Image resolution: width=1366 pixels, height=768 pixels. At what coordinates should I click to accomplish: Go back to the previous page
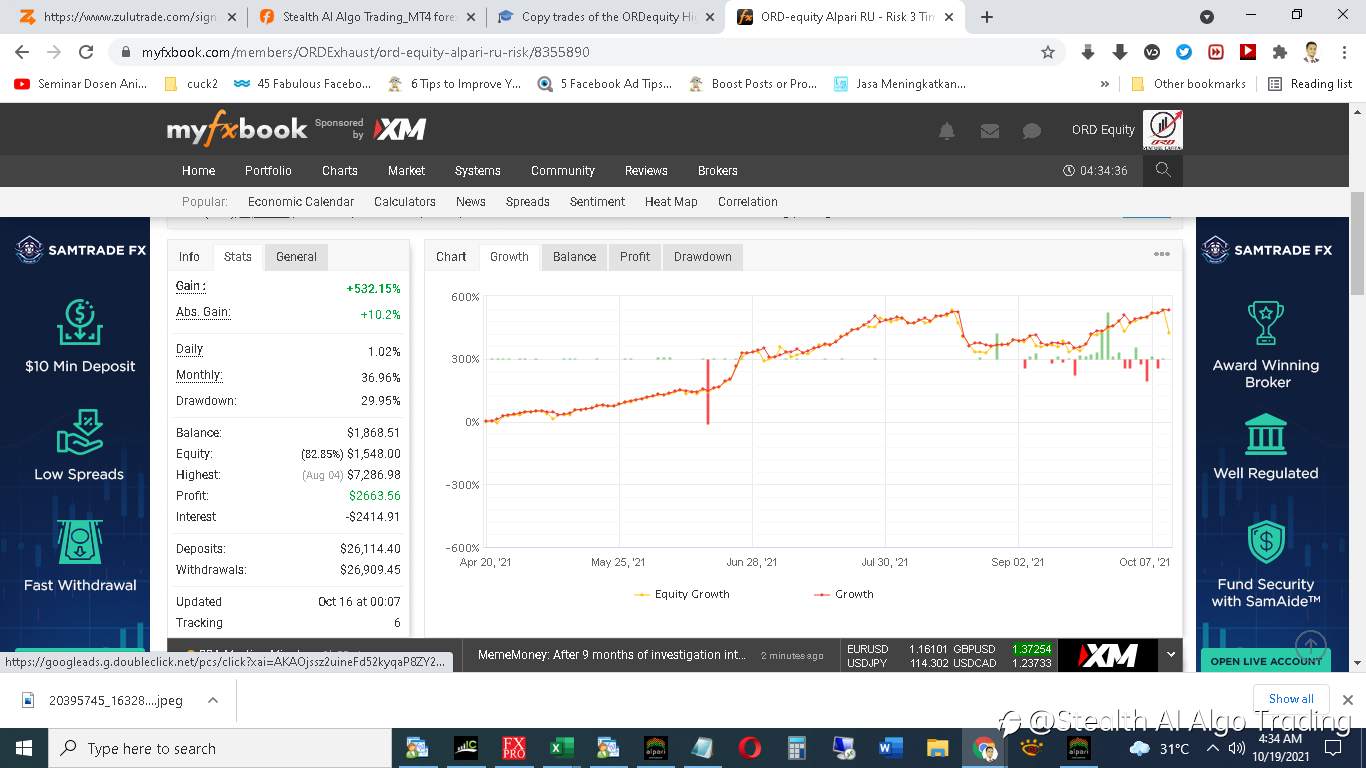click(x=22, y=52)
